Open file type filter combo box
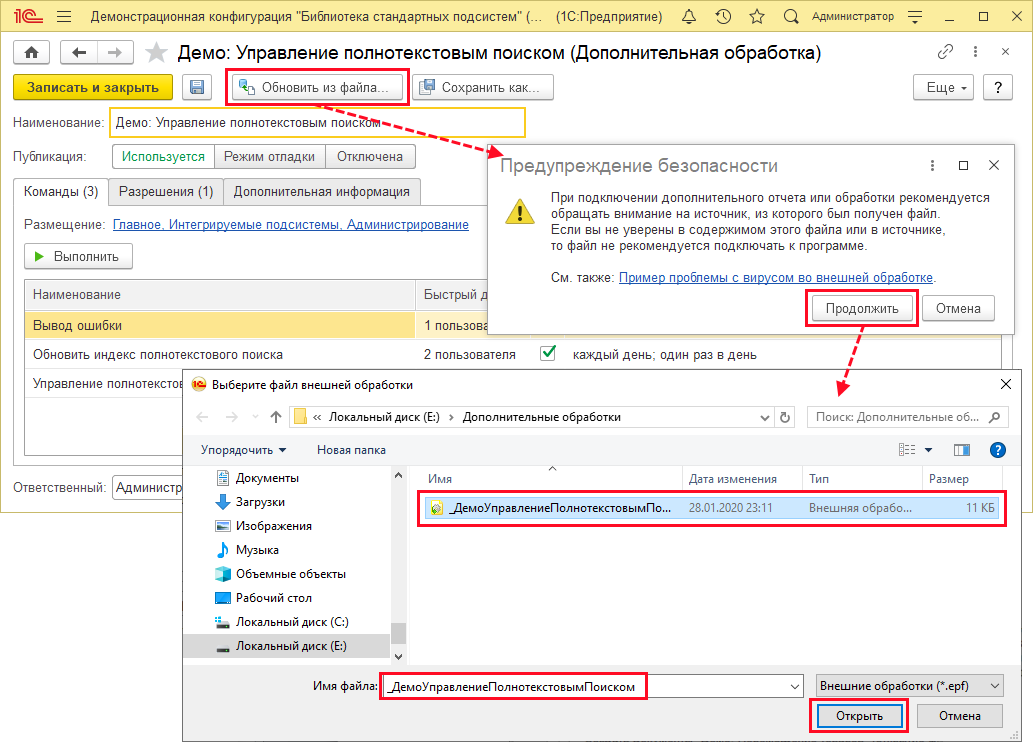 [x=909, y=686]
